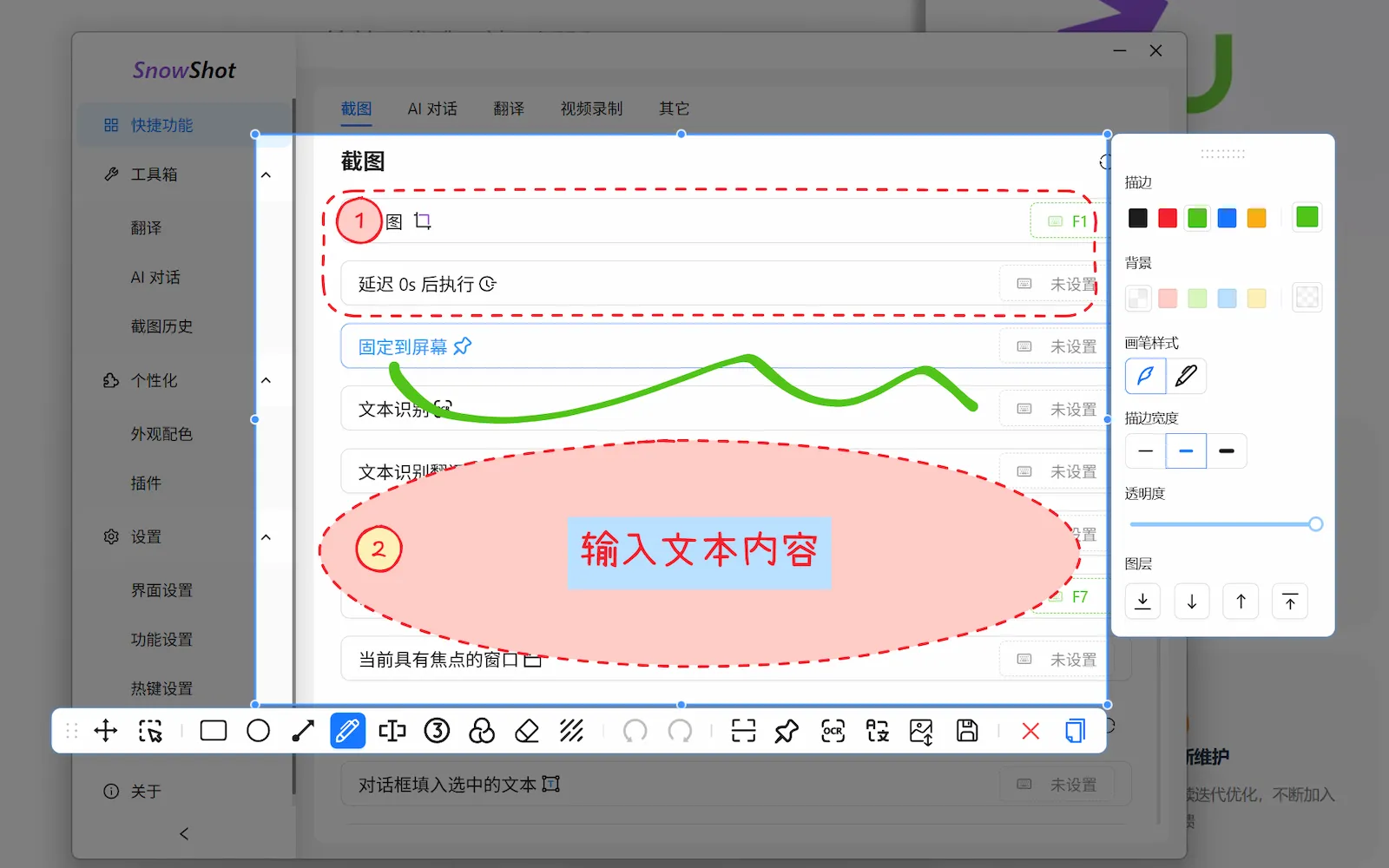
Task: Select the ellipse drawing tool
Action: point(258,731)
